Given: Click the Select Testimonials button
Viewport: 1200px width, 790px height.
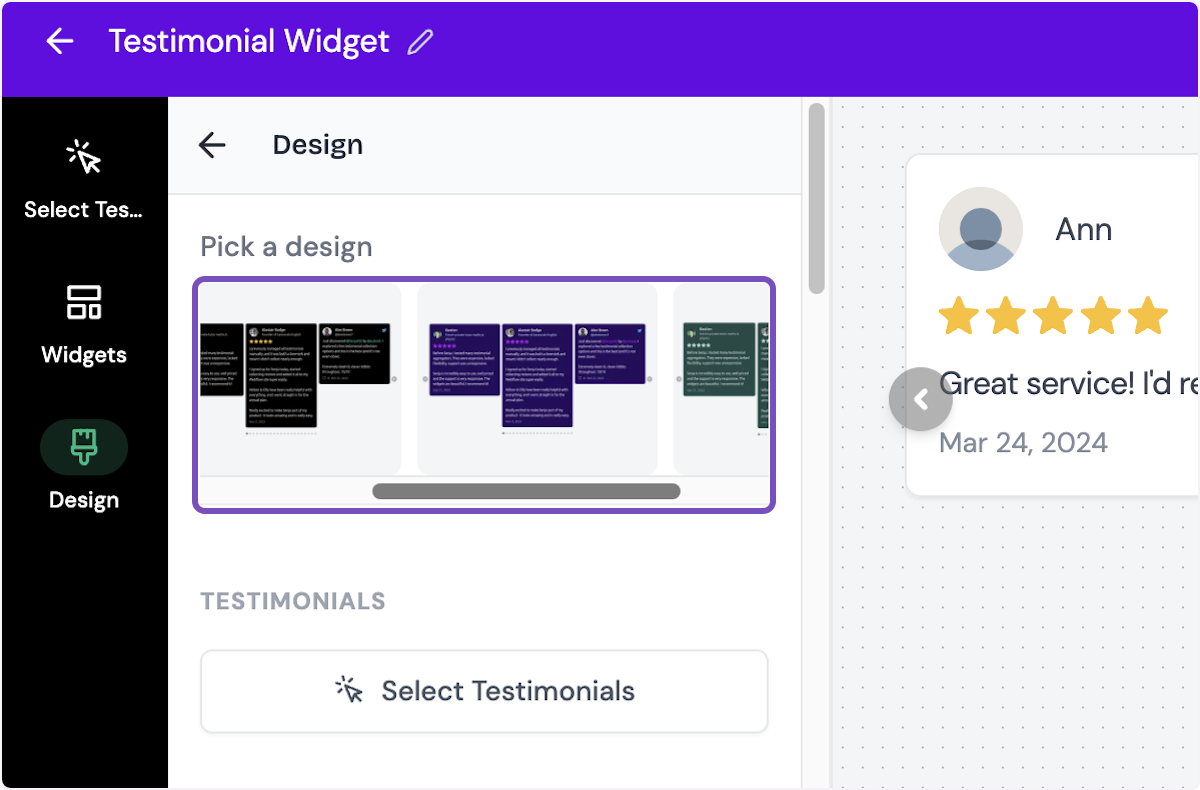Looking at the screenshot, I should (x=484, y=690).
